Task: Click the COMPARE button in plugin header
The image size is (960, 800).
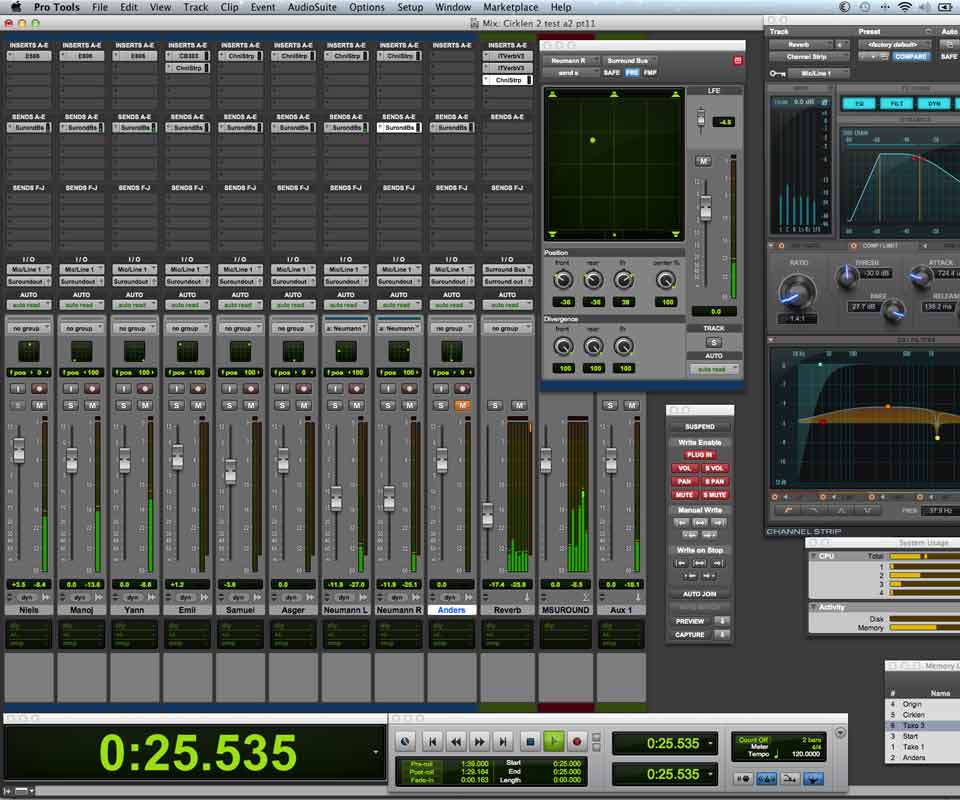Action: 910,56
